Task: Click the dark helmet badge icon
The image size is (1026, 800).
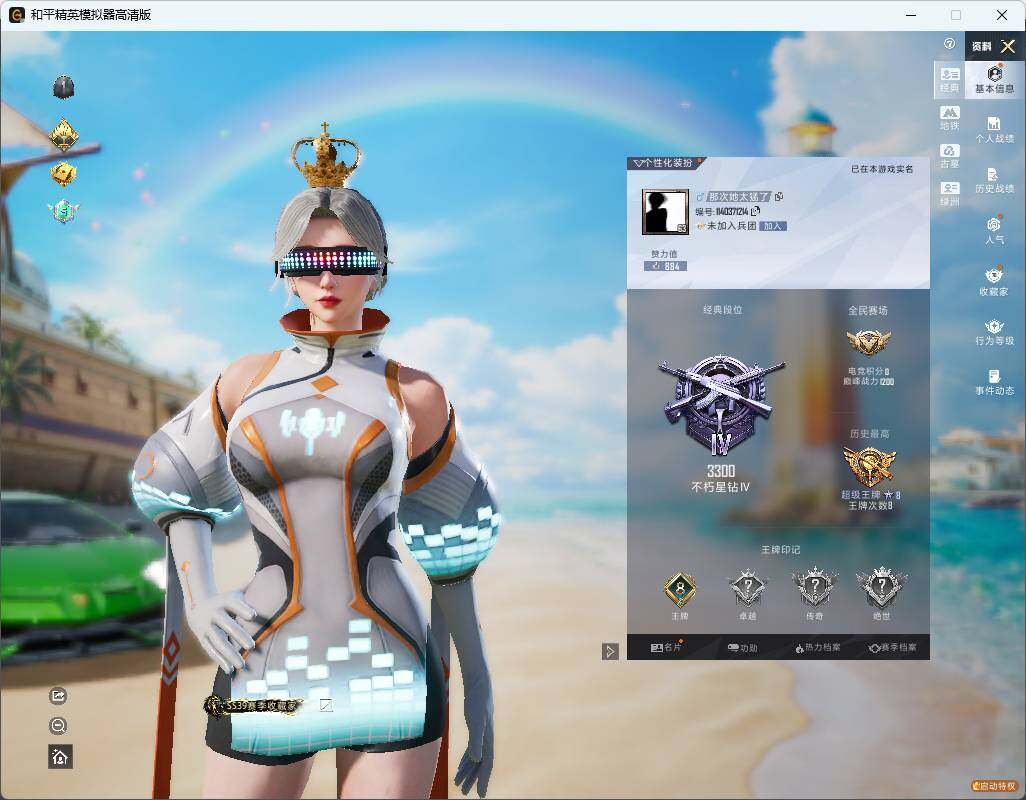Action: (x=63, y=87)
